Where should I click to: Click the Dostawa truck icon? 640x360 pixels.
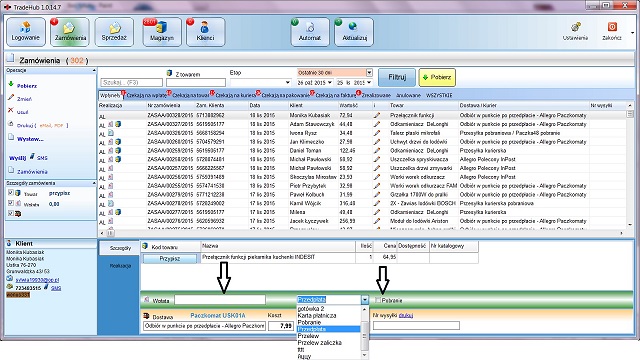pyautogui.click(x=147, y=316)
